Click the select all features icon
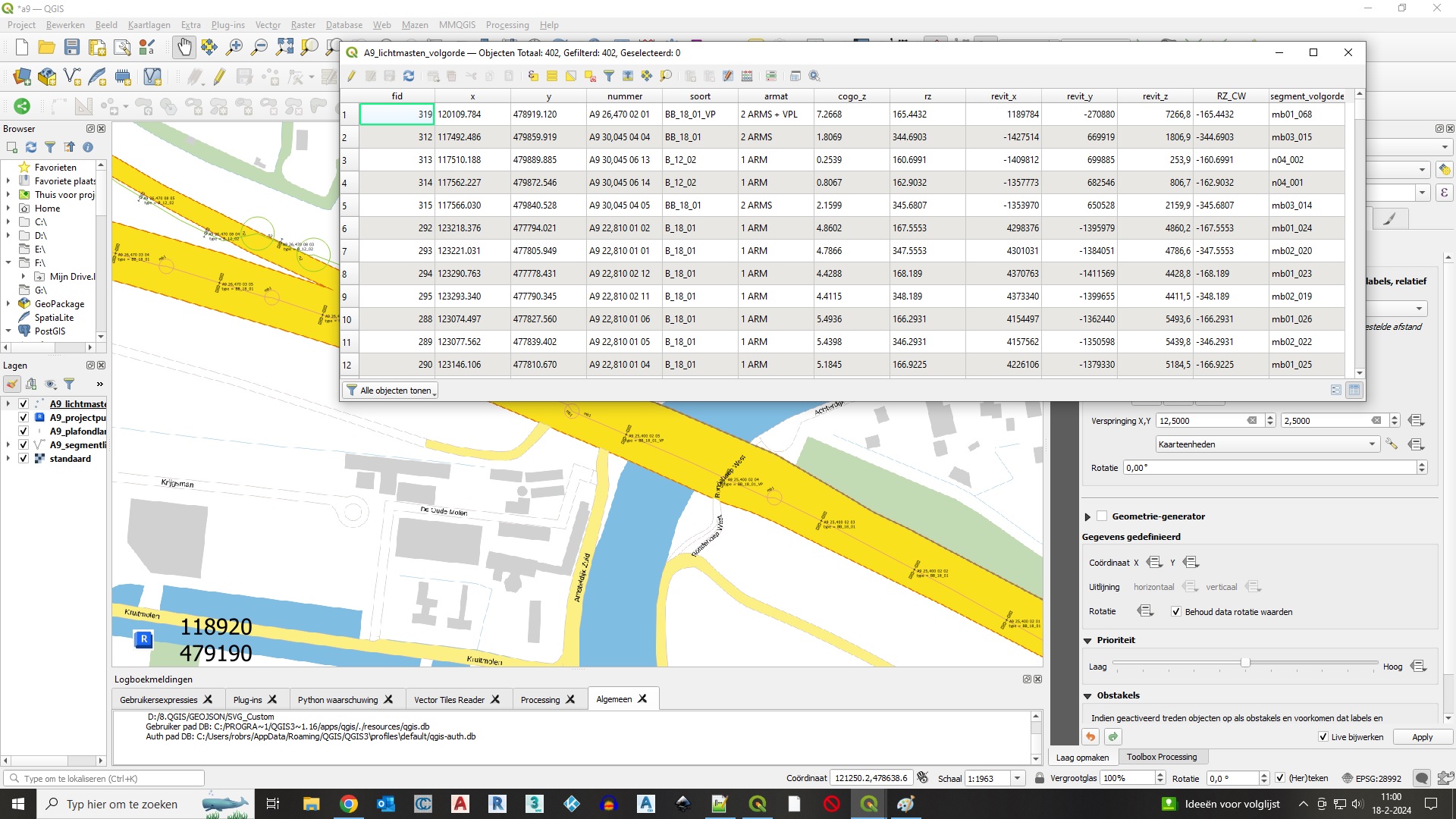This screenshot has height=819, width=1456. 552,76
